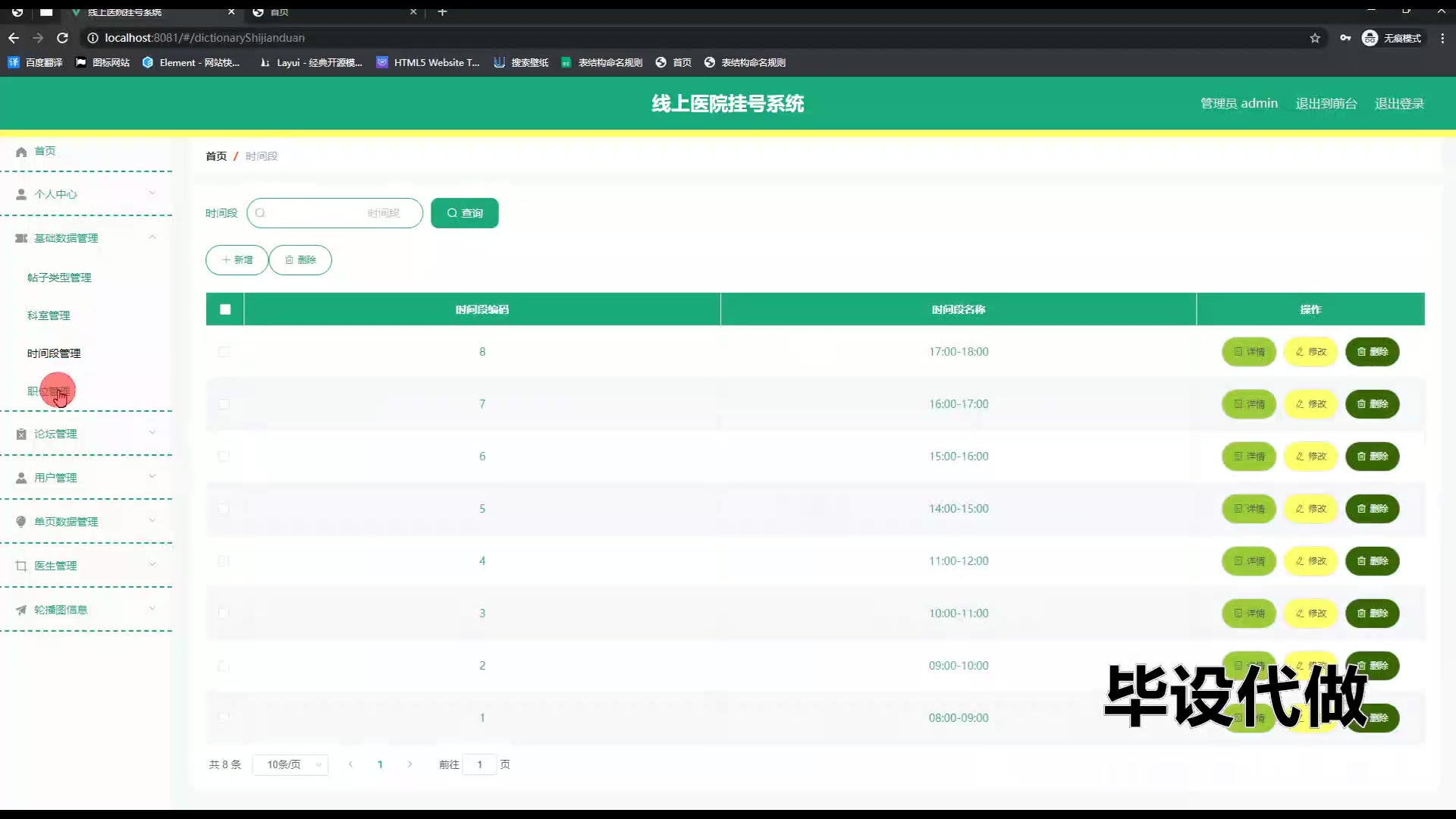The image size is (1456, 819).
Task: Check the row with time 08:00-09:00
Action: click(224, 717)
